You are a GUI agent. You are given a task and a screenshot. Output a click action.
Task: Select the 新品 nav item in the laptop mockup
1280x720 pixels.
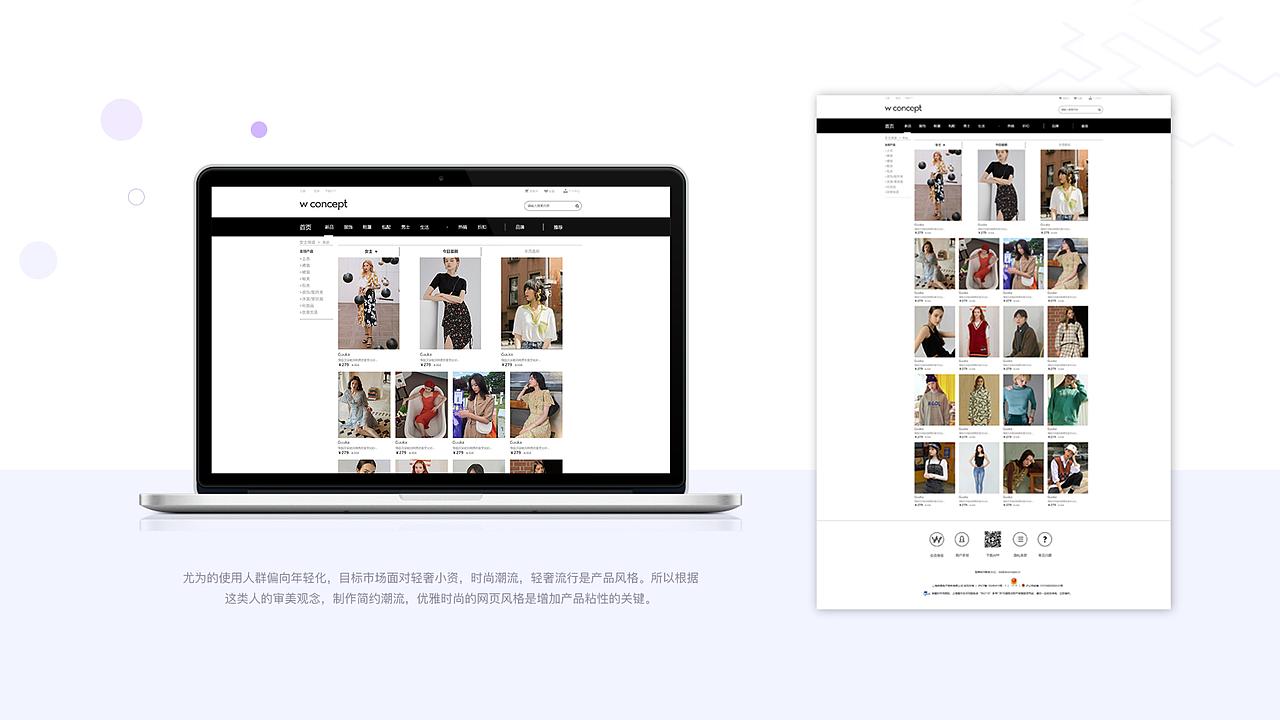pyautogui.click(x=329, y=227)
